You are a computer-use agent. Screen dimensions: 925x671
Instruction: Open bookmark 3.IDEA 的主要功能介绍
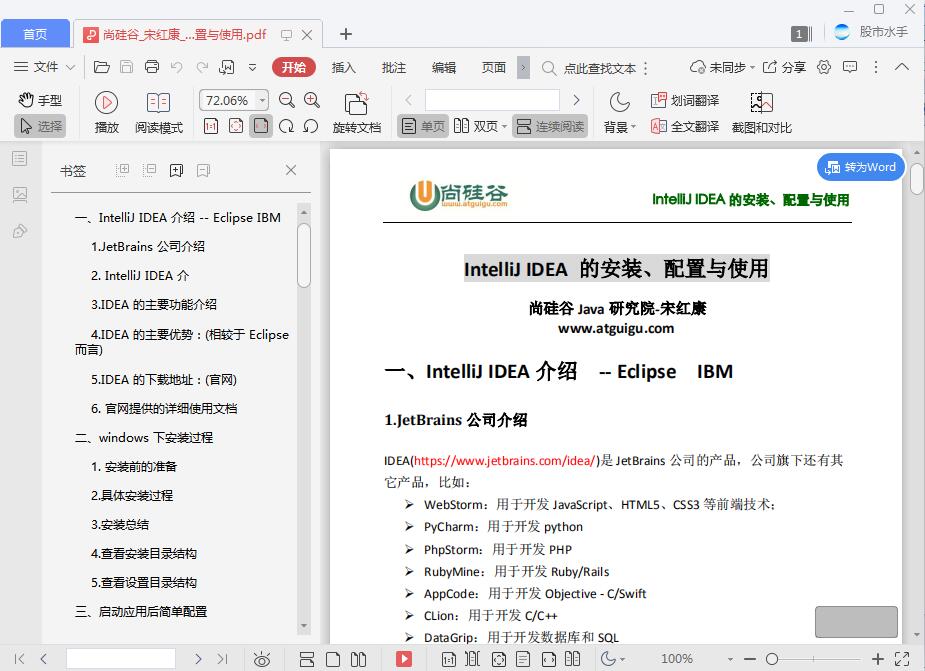[154, 305]
